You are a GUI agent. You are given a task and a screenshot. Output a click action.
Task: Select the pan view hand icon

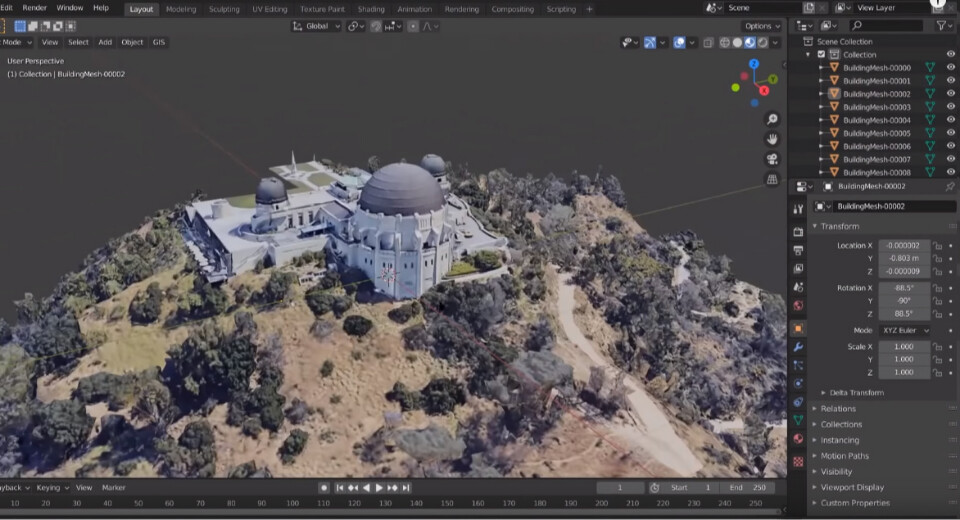click(772, 139)
